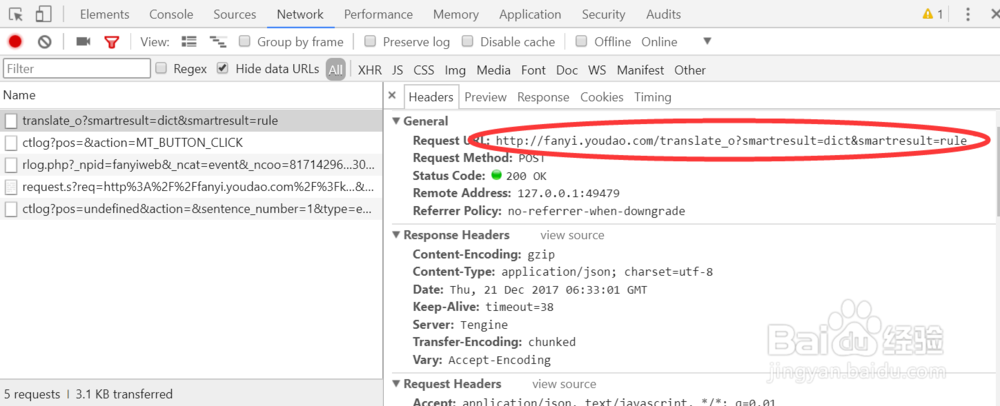Open the Audits tab
The width and height of the screenshot is (1000, 406).
(663, 14)
